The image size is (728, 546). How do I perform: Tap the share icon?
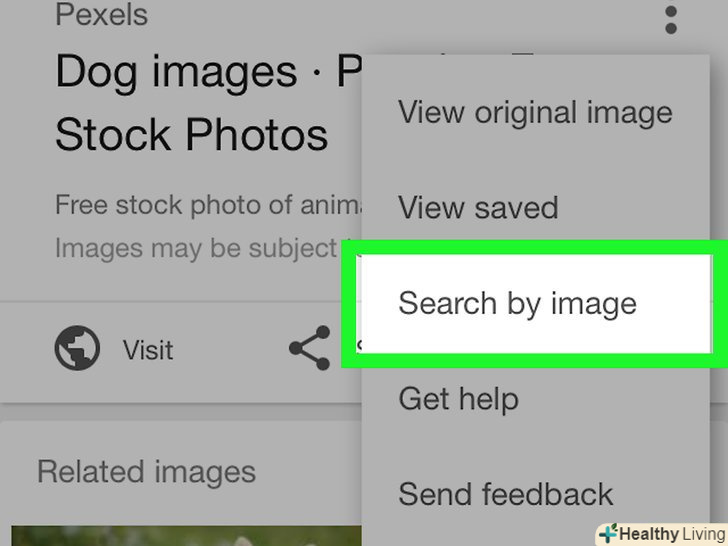coord(309,348)
